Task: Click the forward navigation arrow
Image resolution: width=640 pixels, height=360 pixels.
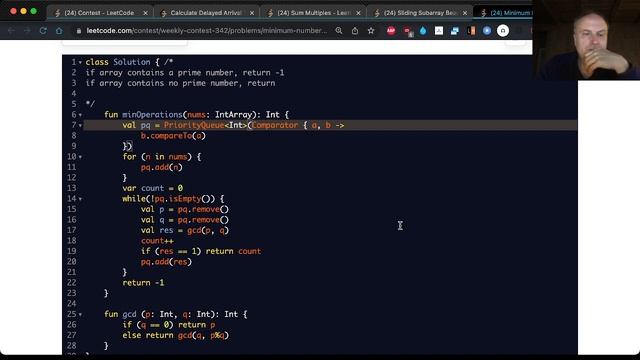Action: click(x=27, y=31)
